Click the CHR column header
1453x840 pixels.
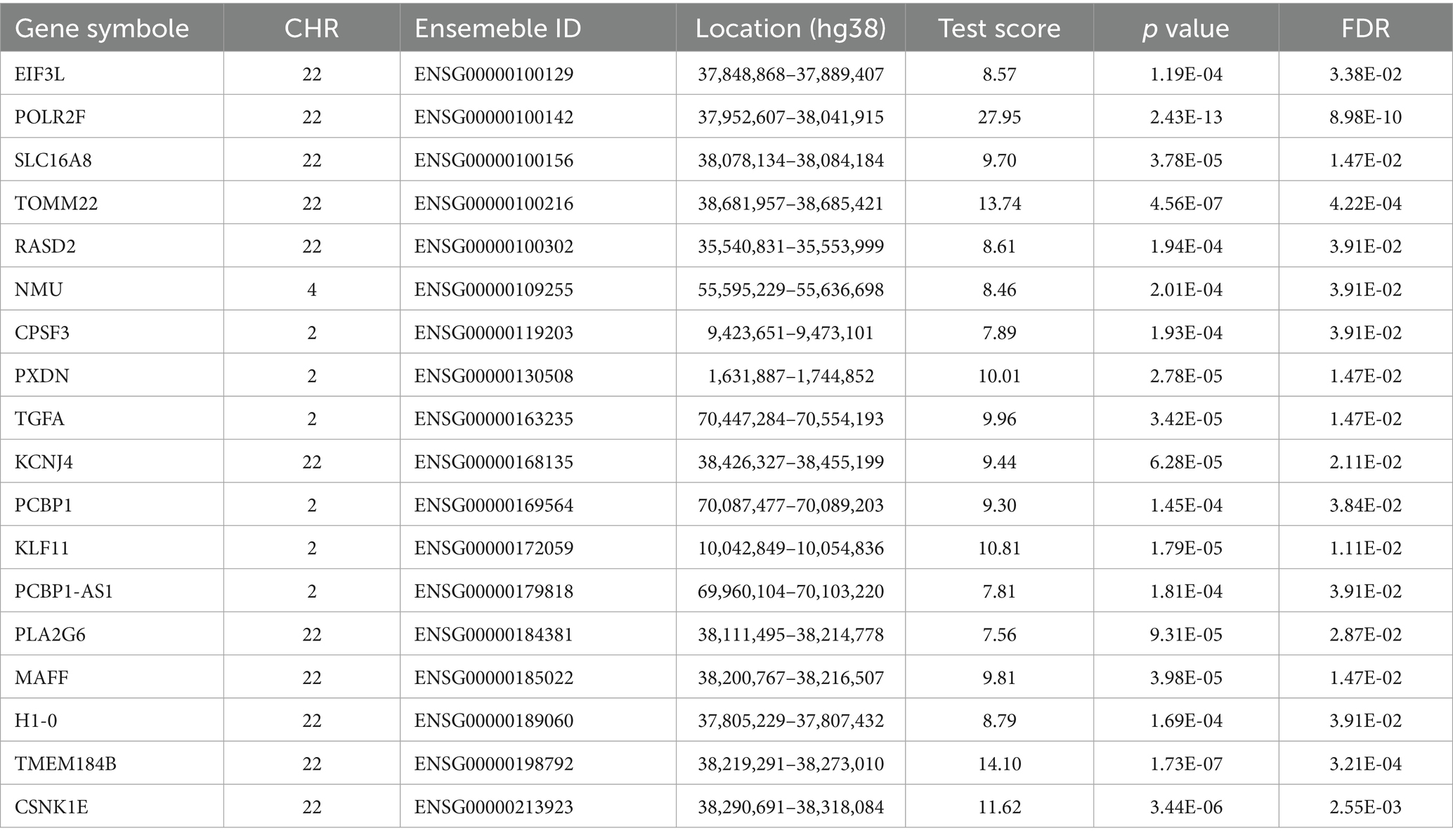click(x=311, y=28)
